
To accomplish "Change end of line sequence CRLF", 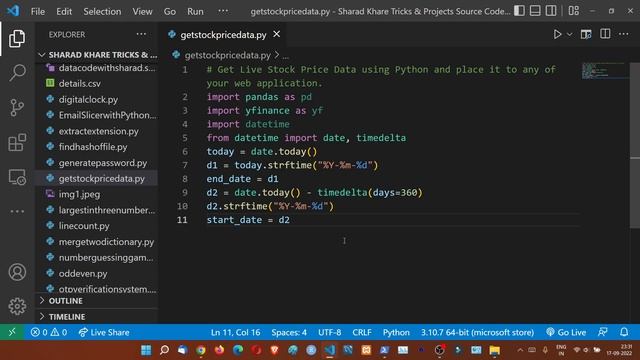I will tap(362, 332).
